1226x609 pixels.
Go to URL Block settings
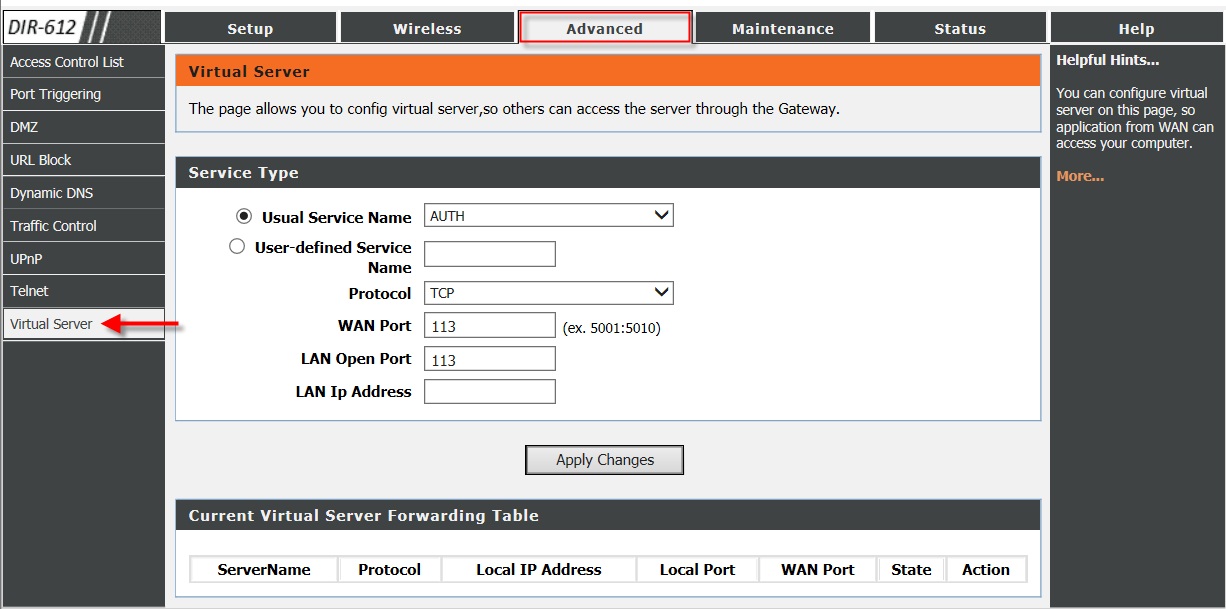(x=83, y=160)
